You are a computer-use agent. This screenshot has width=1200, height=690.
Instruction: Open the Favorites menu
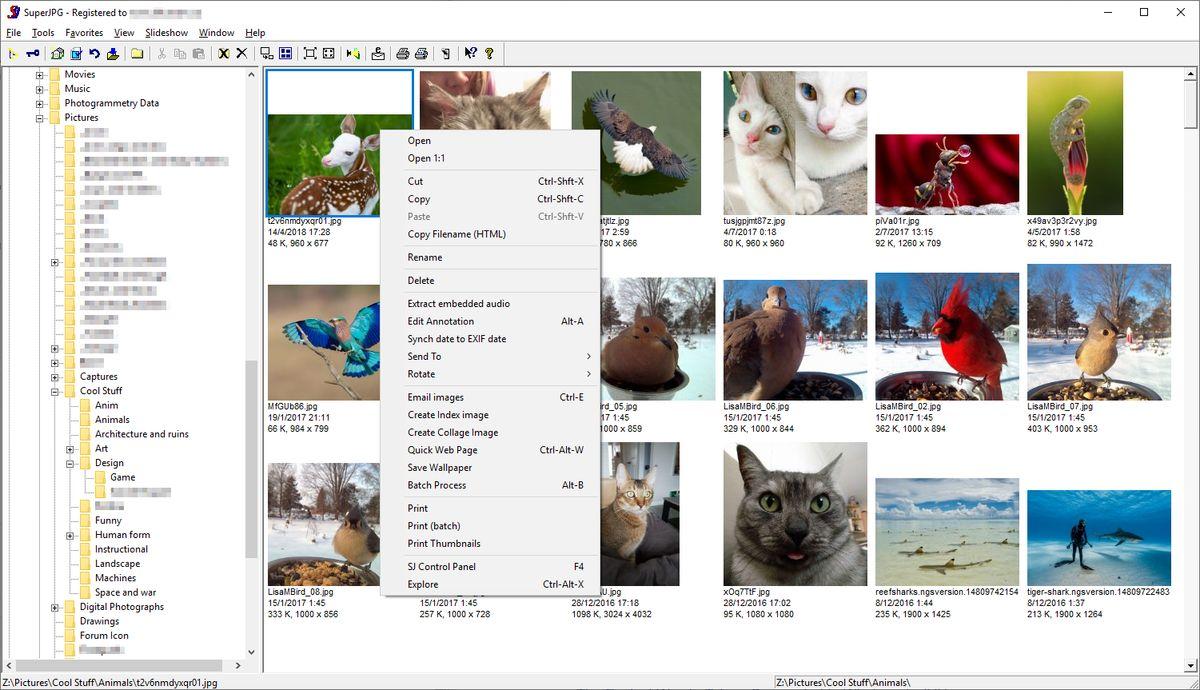click(84, 33)
